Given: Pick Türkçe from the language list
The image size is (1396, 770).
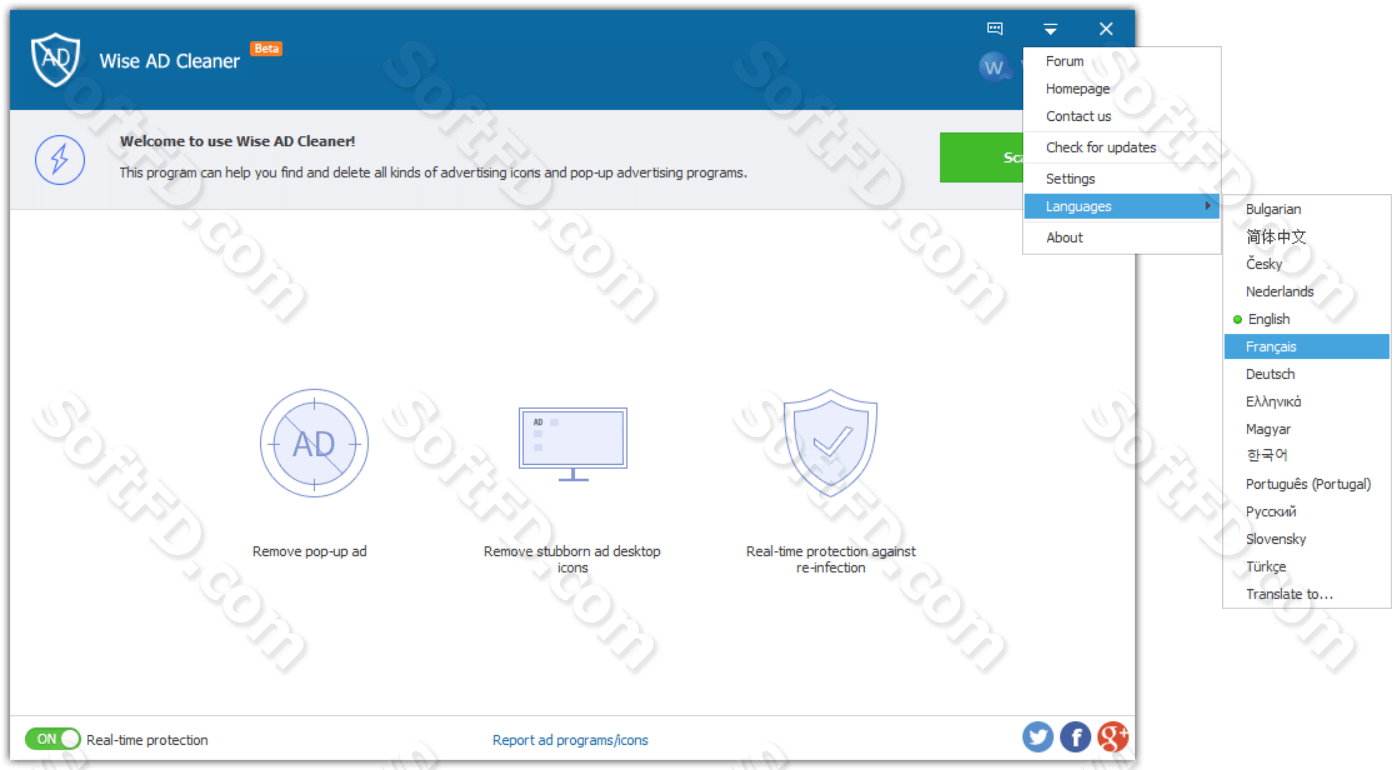Looking at the screenshot, I should pos(1307,567).
